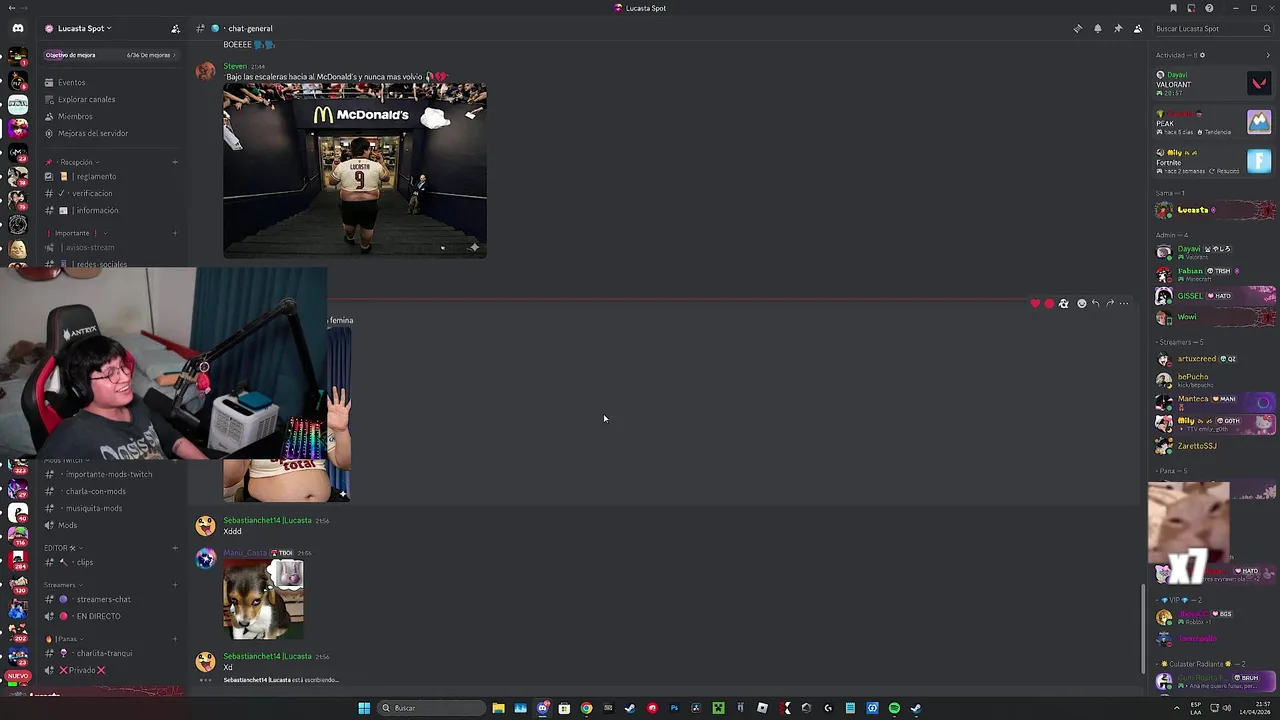This screenshot has height=720, width=1280.
Task: Open the Fortnite activity card
Action: (1213, 161)
